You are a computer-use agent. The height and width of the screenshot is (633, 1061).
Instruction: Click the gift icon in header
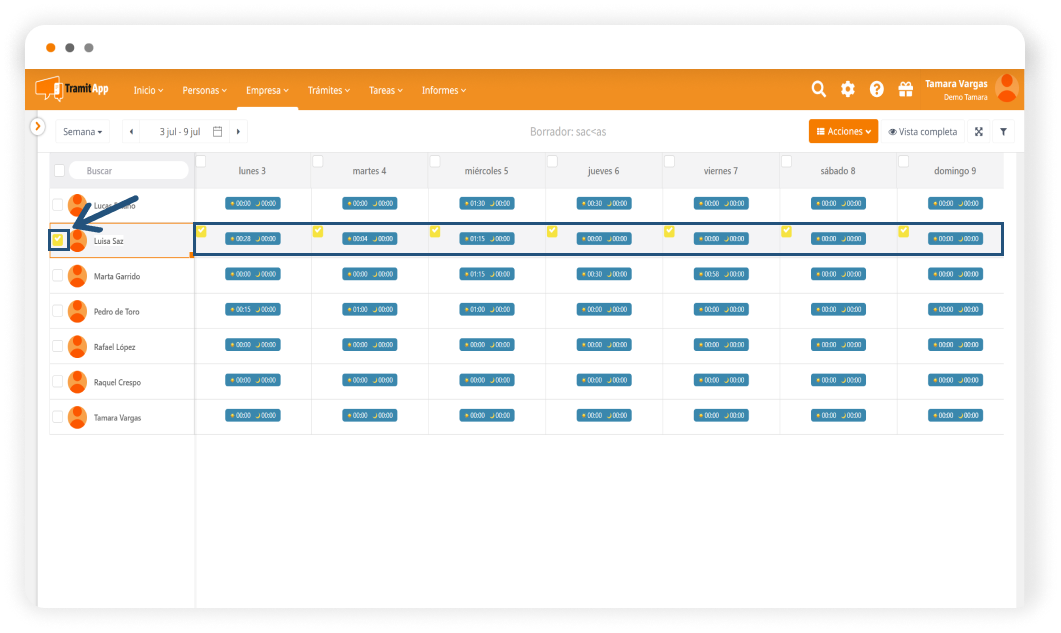[x=905, y=89]
